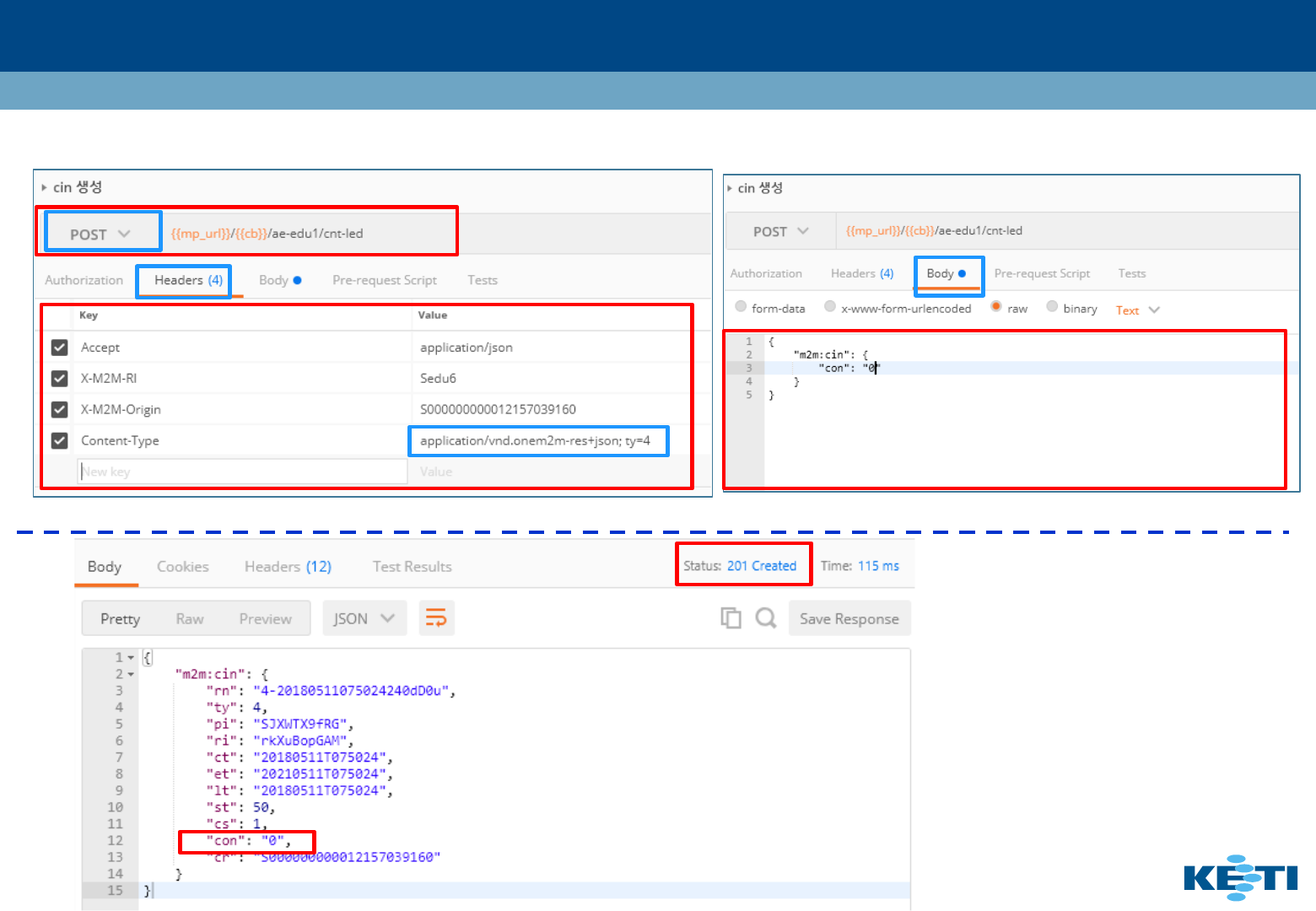Open Authorization tab in body-view request panel

coord(766,273)
